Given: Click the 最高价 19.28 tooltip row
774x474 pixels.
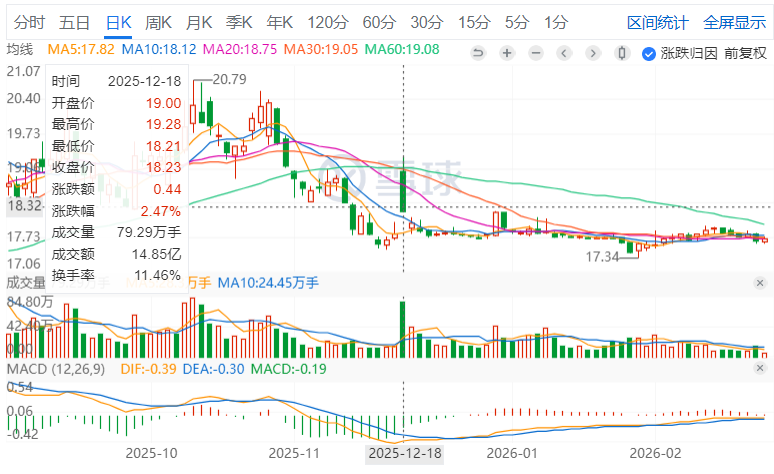Looking at the screenshot, I should click(x=116, y=124).
